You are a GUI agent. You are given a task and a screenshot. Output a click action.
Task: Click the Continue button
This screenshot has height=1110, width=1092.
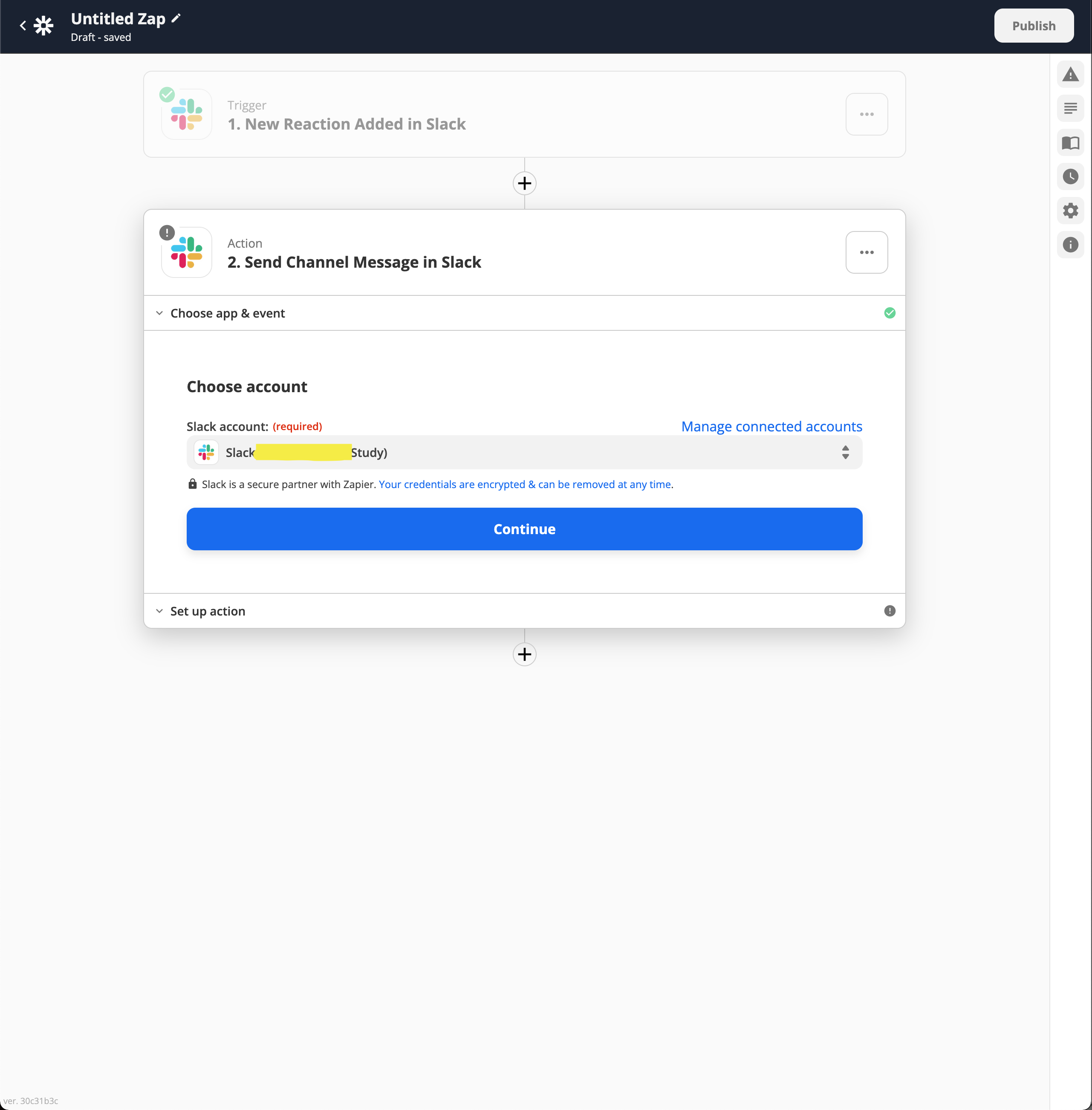(524, 529)
